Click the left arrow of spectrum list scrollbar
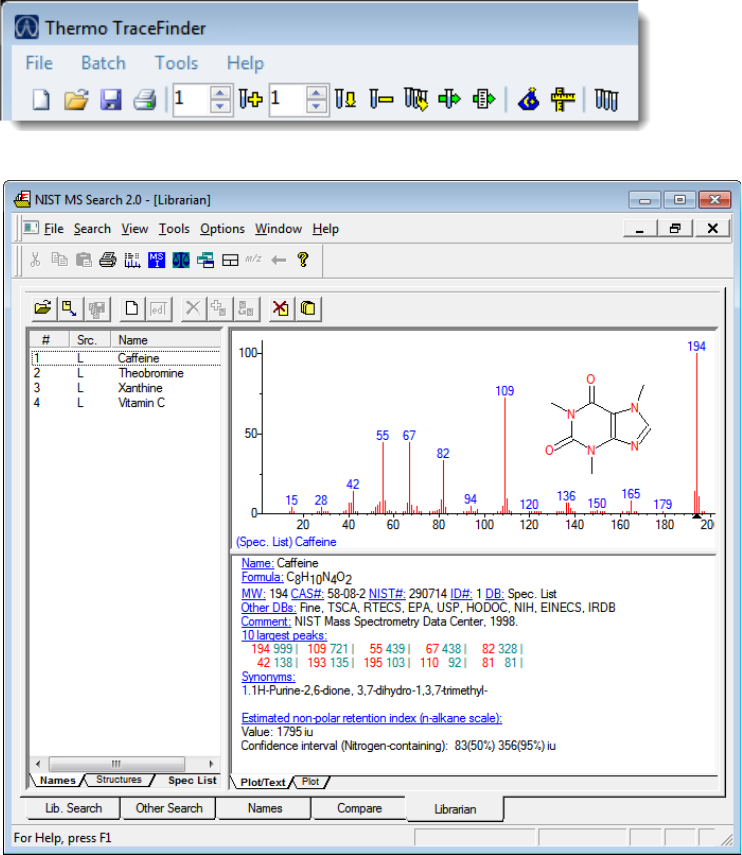742x855 pixels. point(38,763)
